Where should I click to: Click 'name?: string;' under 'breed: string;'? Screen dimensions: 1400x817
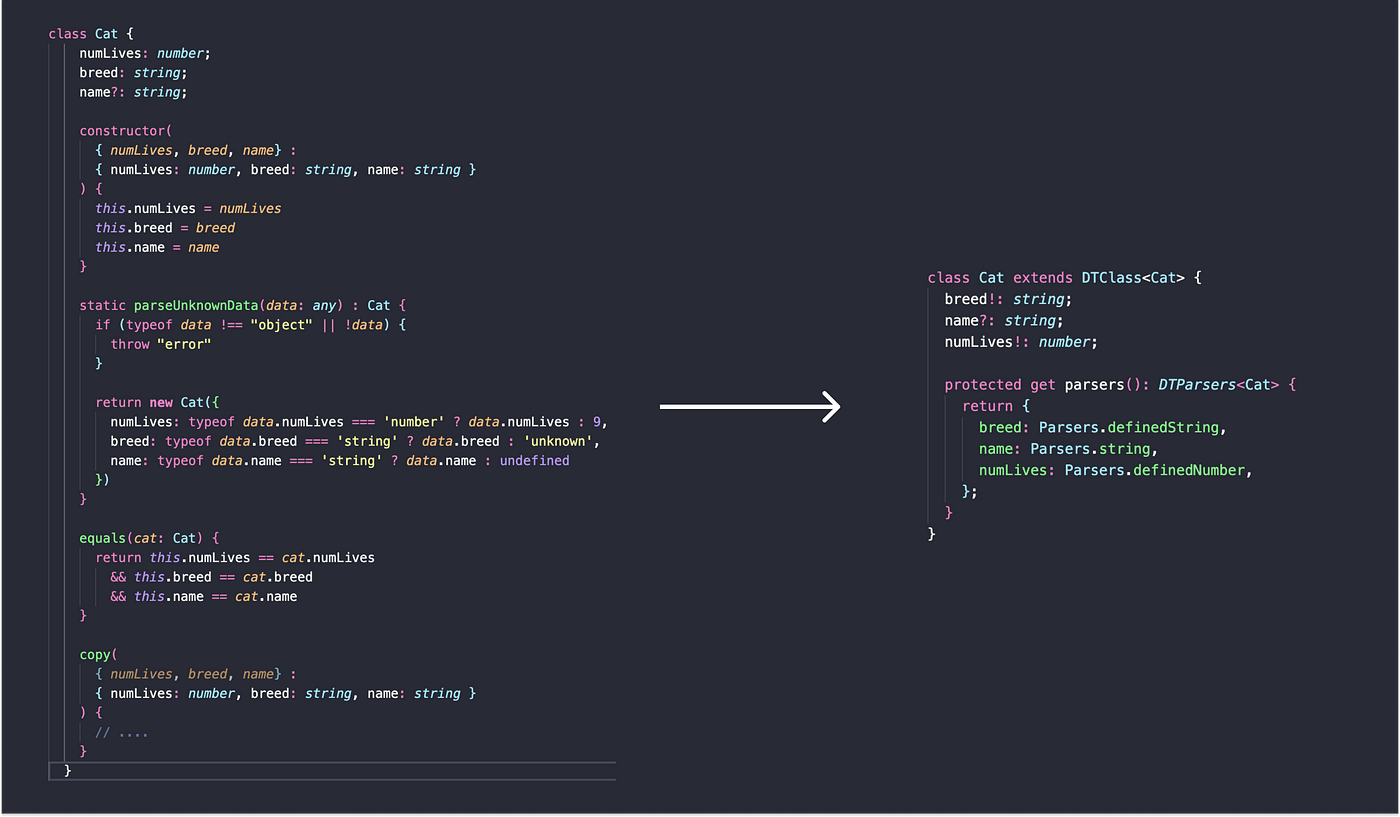click(x=133, y=92)
